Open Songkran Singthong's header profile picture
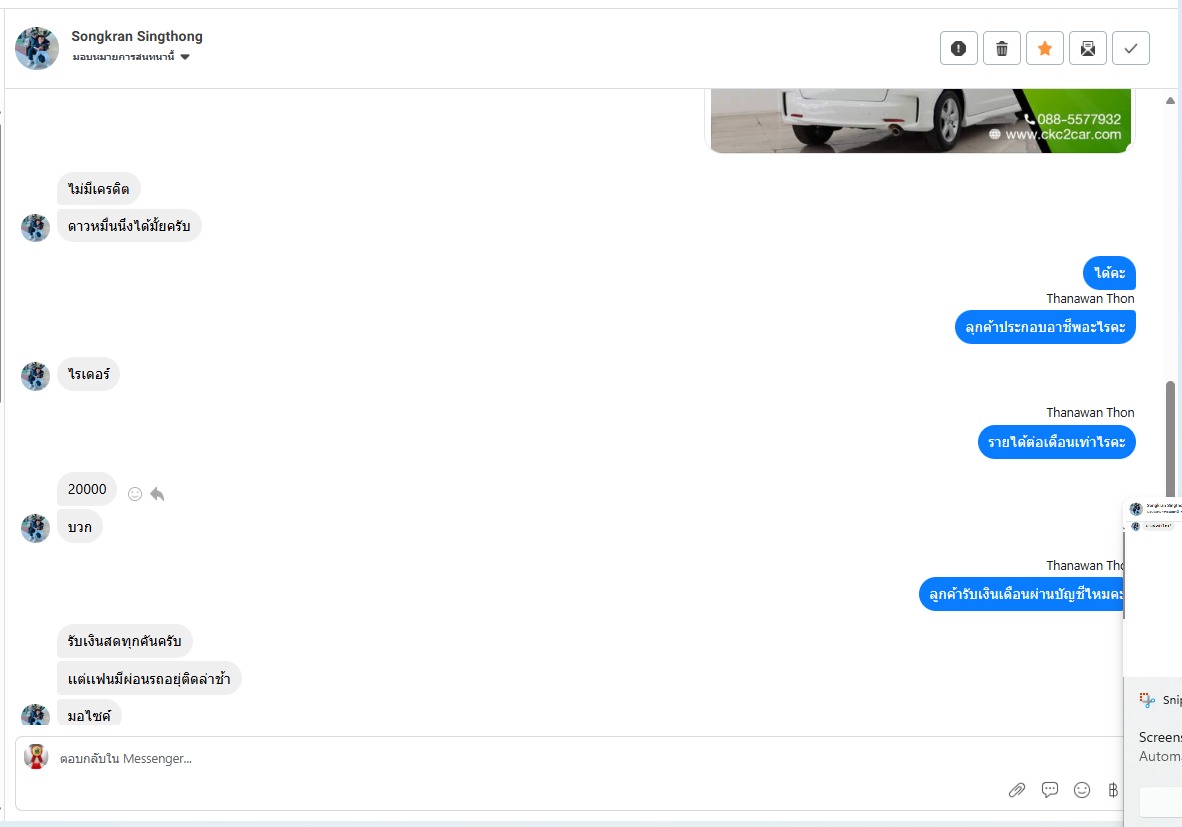This screenshot has width=1182, height=827. click(x=37, y=48)
